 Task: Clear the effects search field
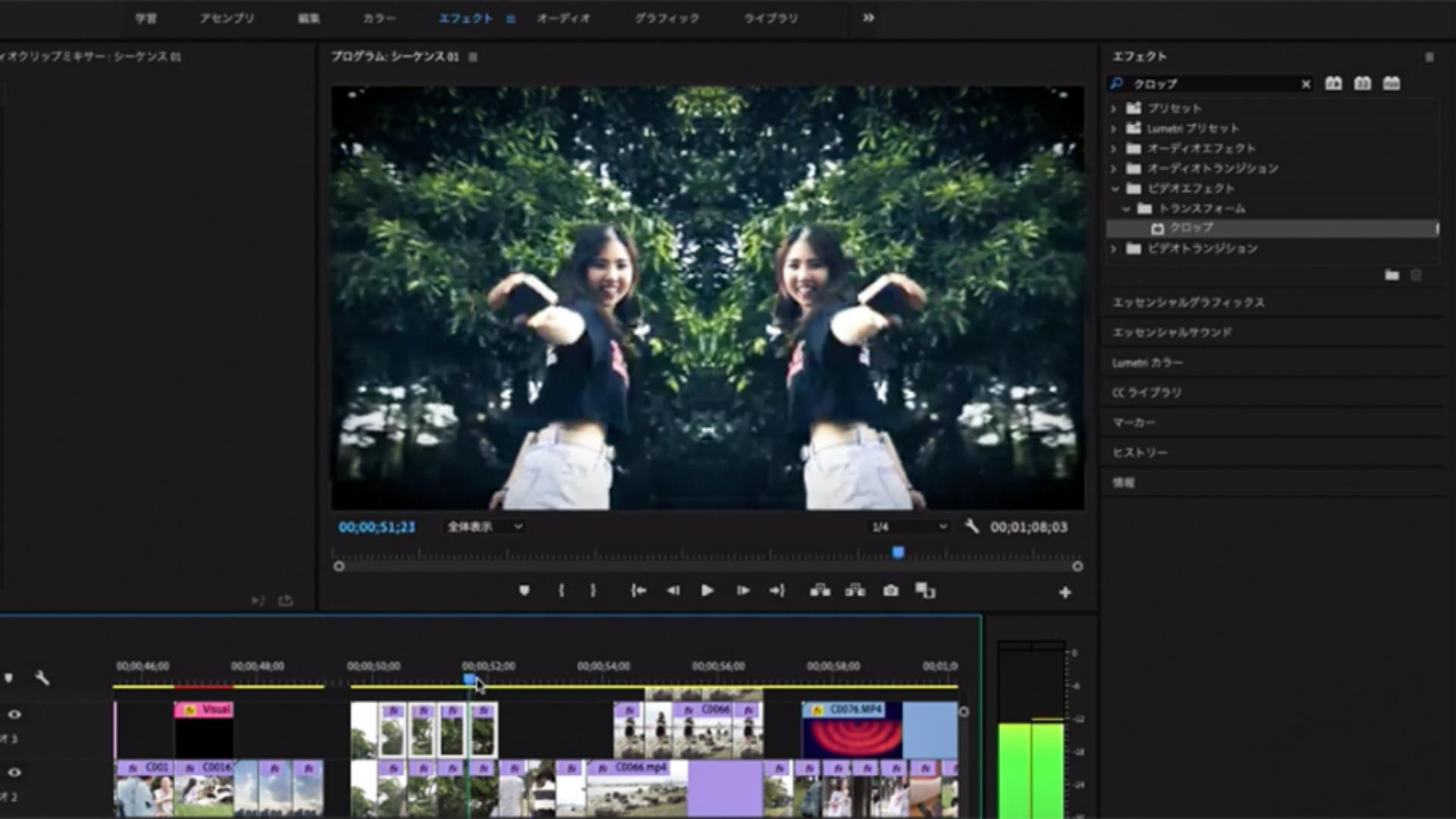coord(1306,84)
